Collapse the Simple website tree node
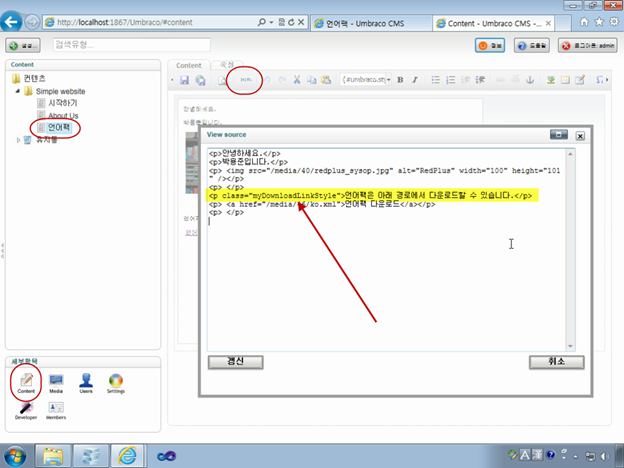The width and height of the screenshot is (624, 468). point(18,91)
